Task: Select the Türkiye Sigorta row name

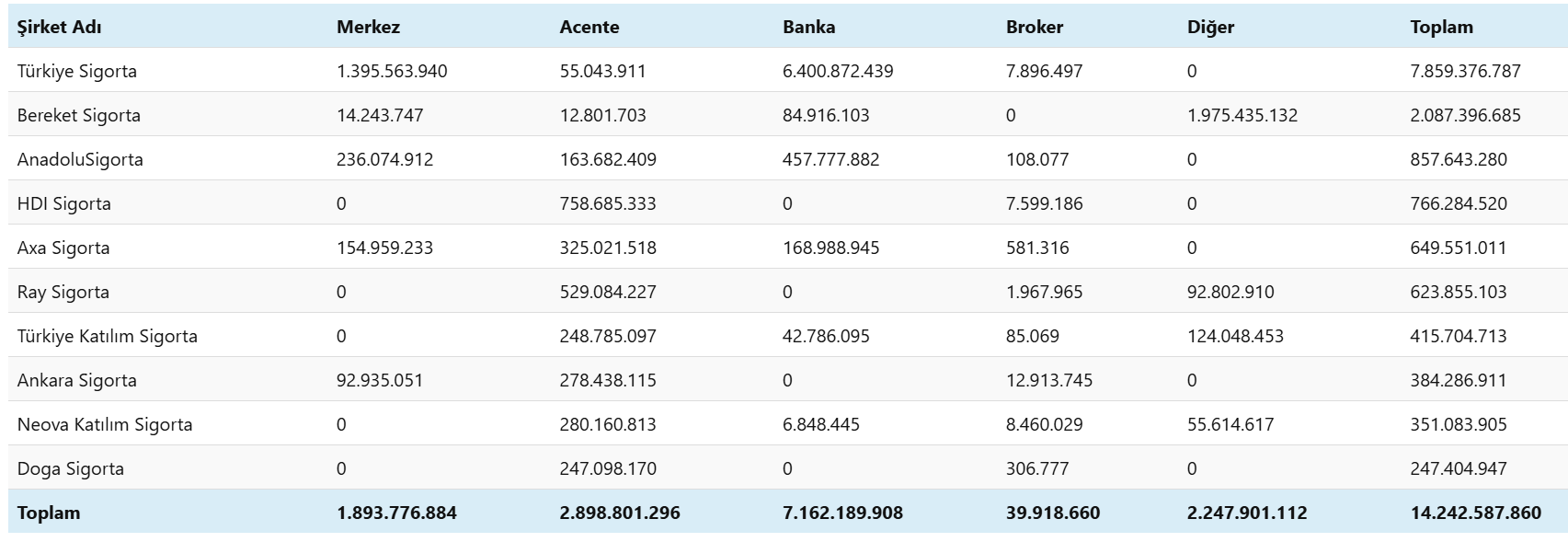Action: pos(76,71)
